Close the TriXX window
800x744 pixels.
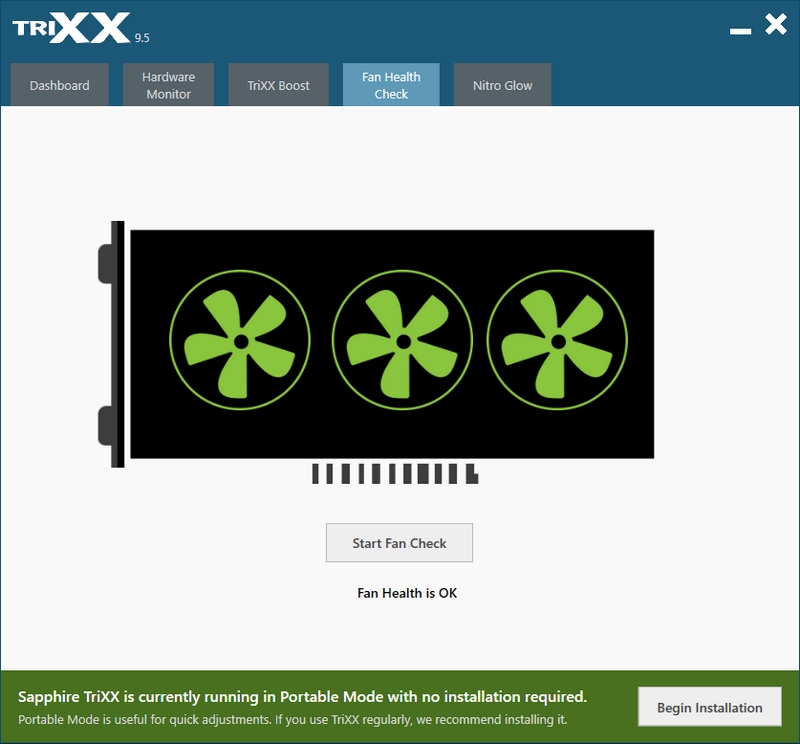click(x=776, y=24)
